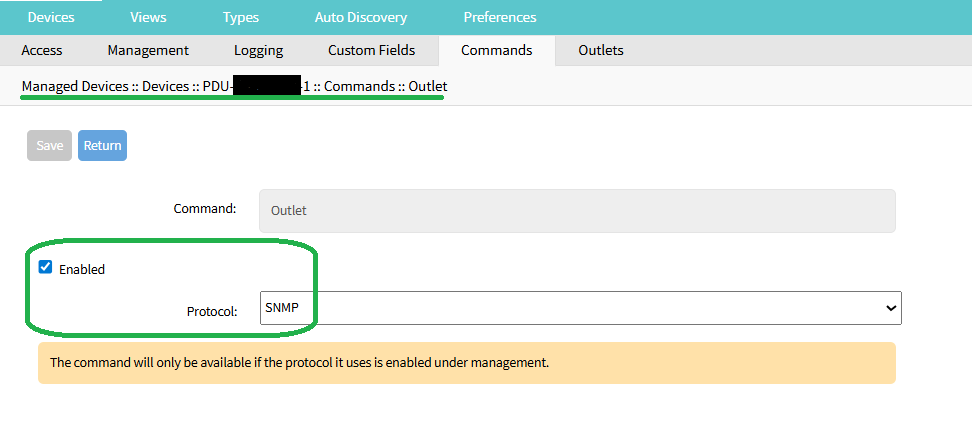Switch to the Management sub-tab

[x=148, y=50]
